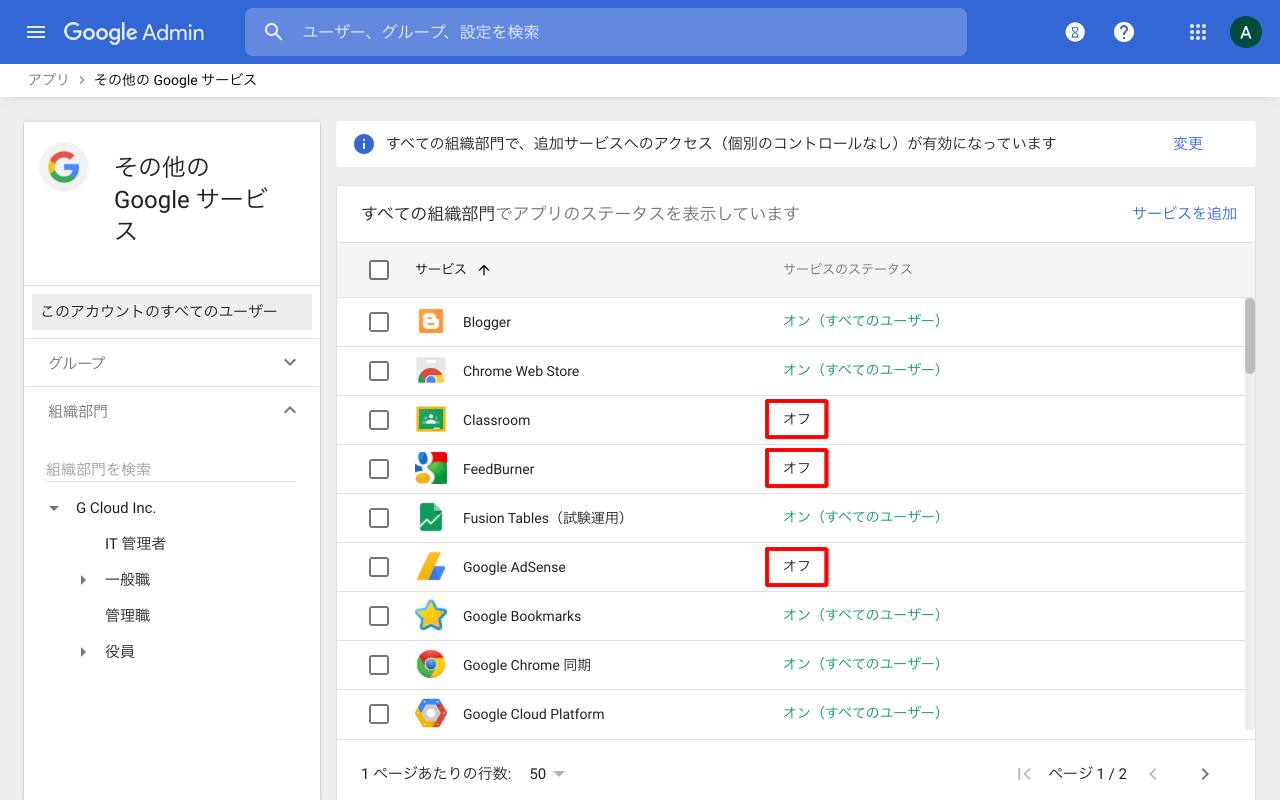This screenshot has width=1280, height=800.
Task: Check the Google AdSense checkbox
Action: tap(379, 567)
